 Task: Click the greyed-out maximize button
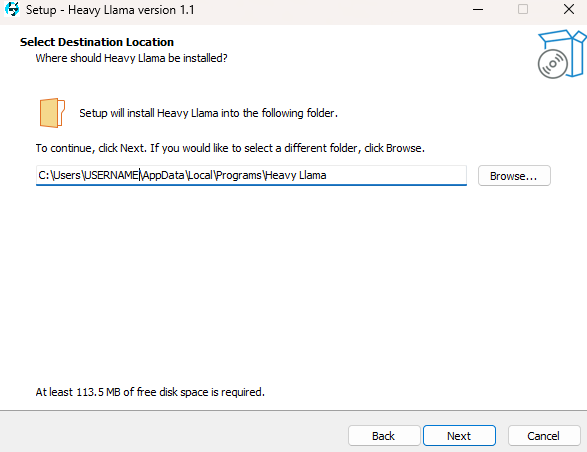[x=523, y=9]
